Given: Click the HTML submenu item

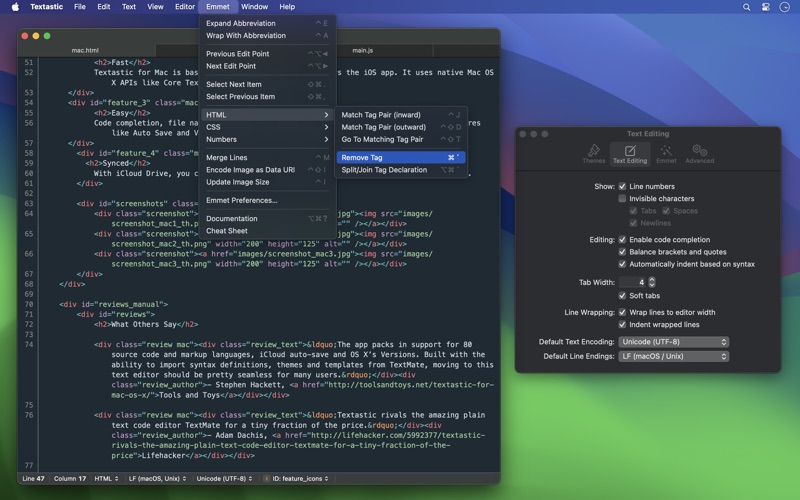Looking at the screenshot, I should 267,115.
